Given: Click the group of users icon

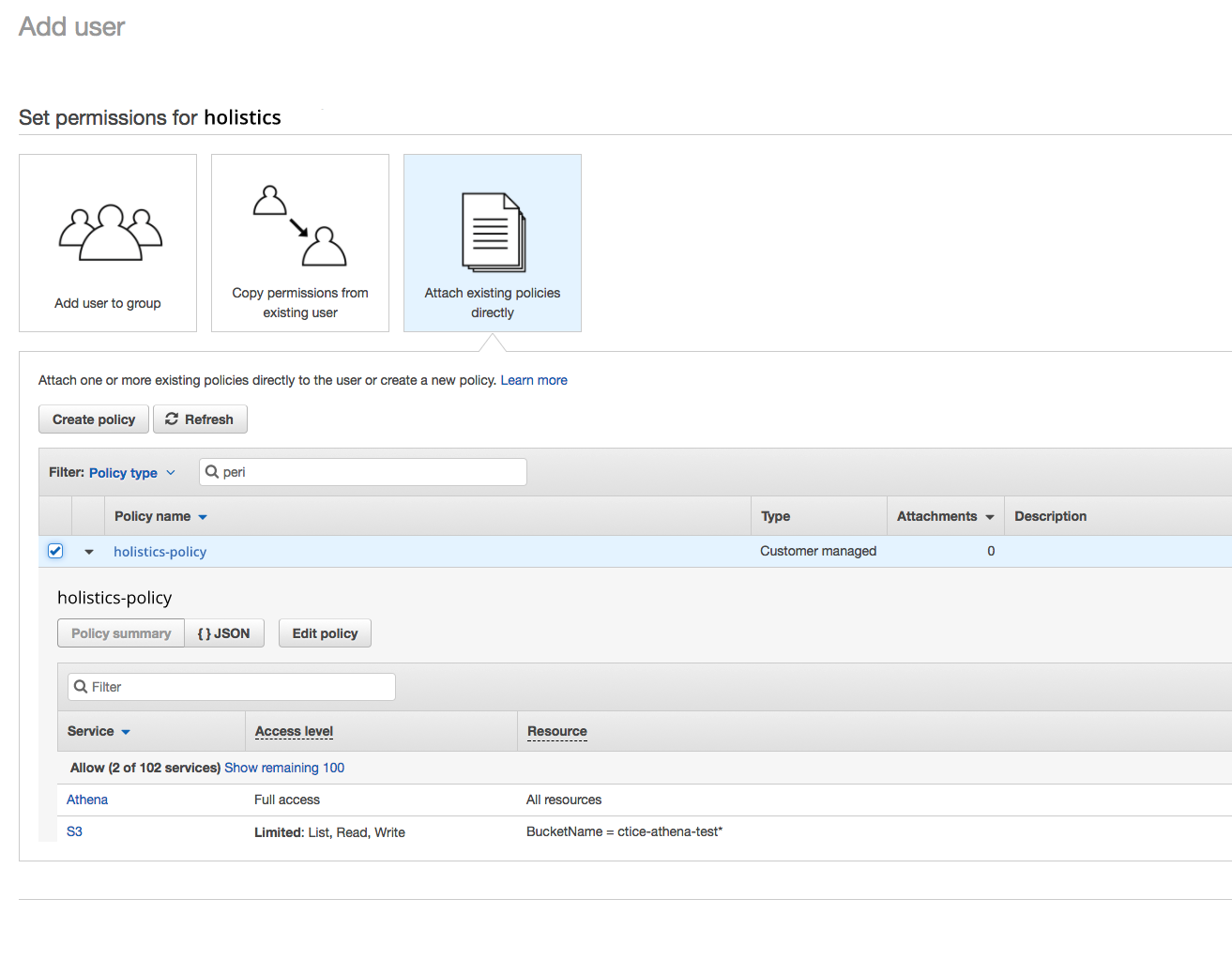Looking at the screenshot, I should (111, 232).
